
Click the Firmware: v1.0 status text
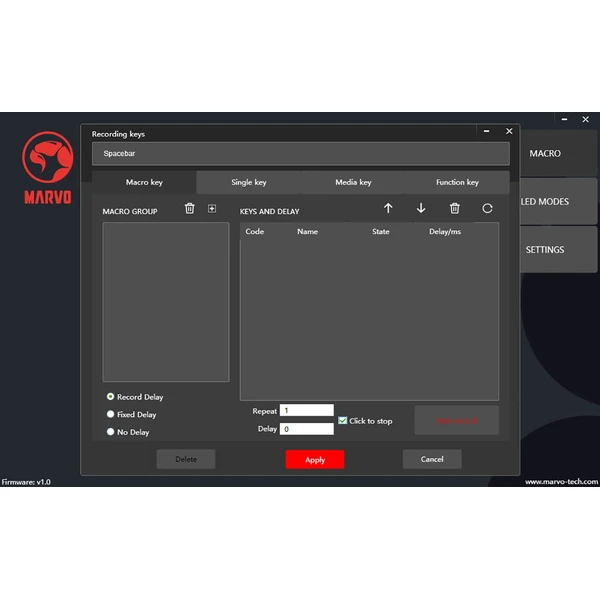pos(26,482)
